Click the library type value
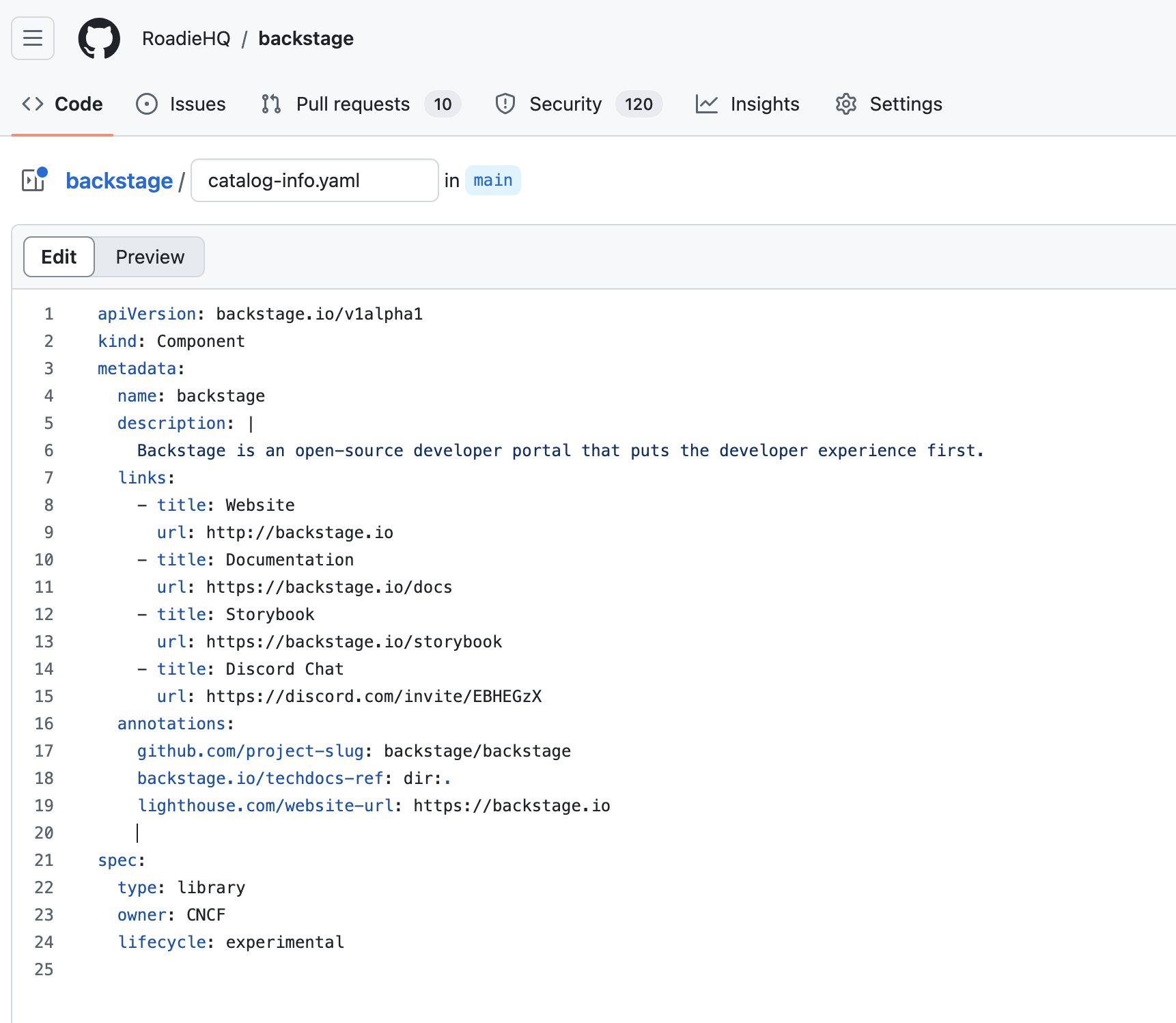 (x=211, y=888)
